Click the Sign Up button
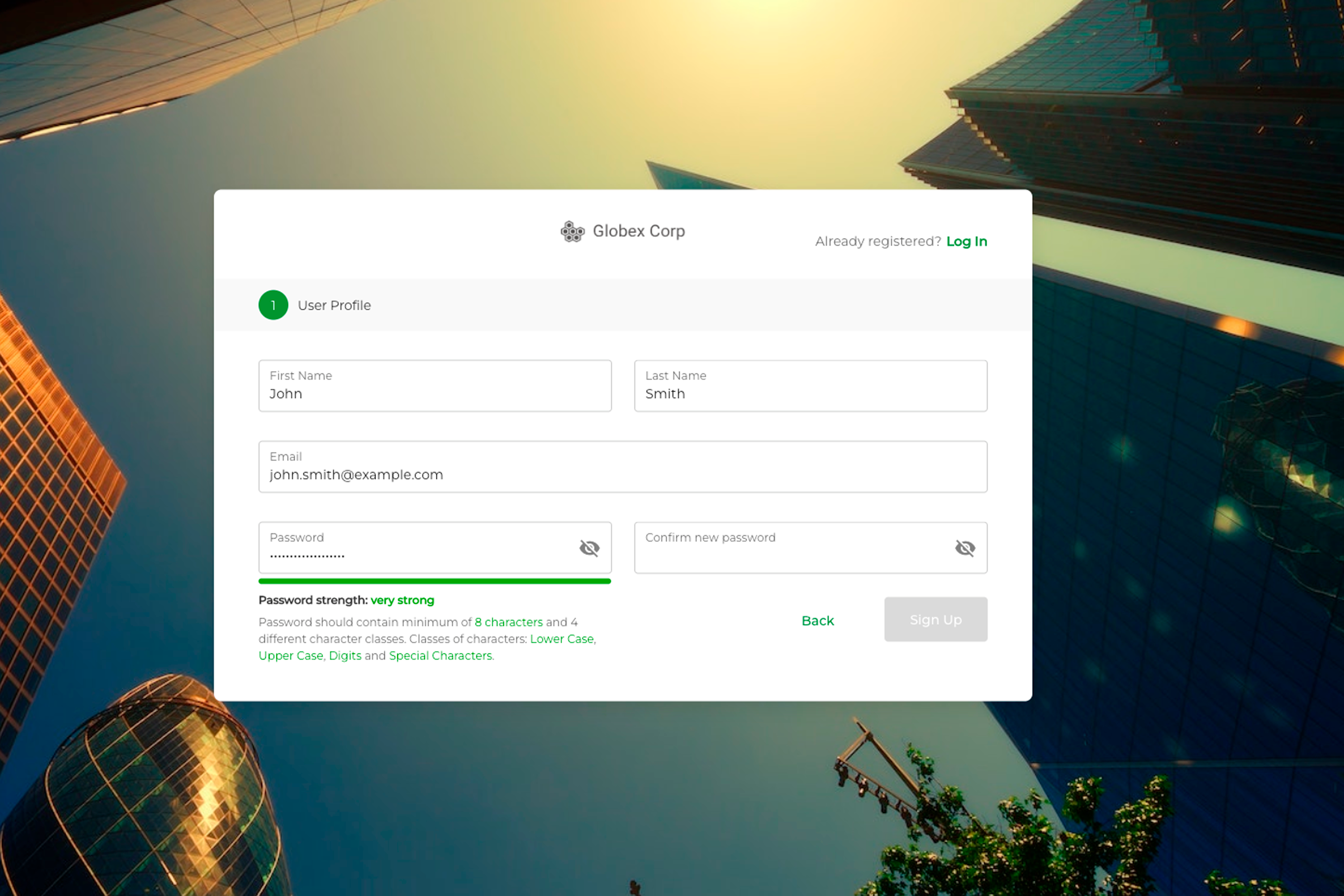 pyautogui.click(x=936, y=620)
